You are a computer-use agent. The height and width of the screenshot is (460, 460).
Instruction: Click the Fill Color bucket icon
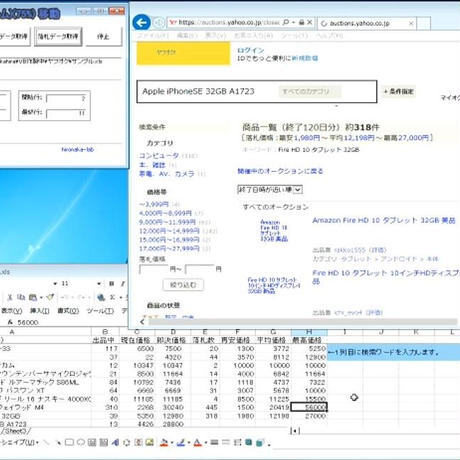tap(164, 443)
